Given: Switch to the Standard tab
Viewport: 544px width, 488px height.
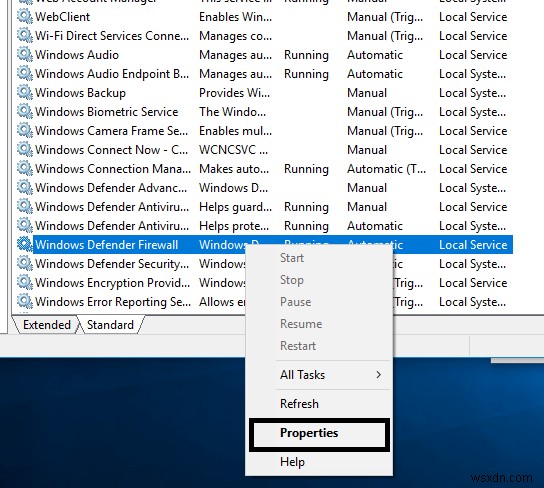Looking at the screenshot, I should coord(110,325).
